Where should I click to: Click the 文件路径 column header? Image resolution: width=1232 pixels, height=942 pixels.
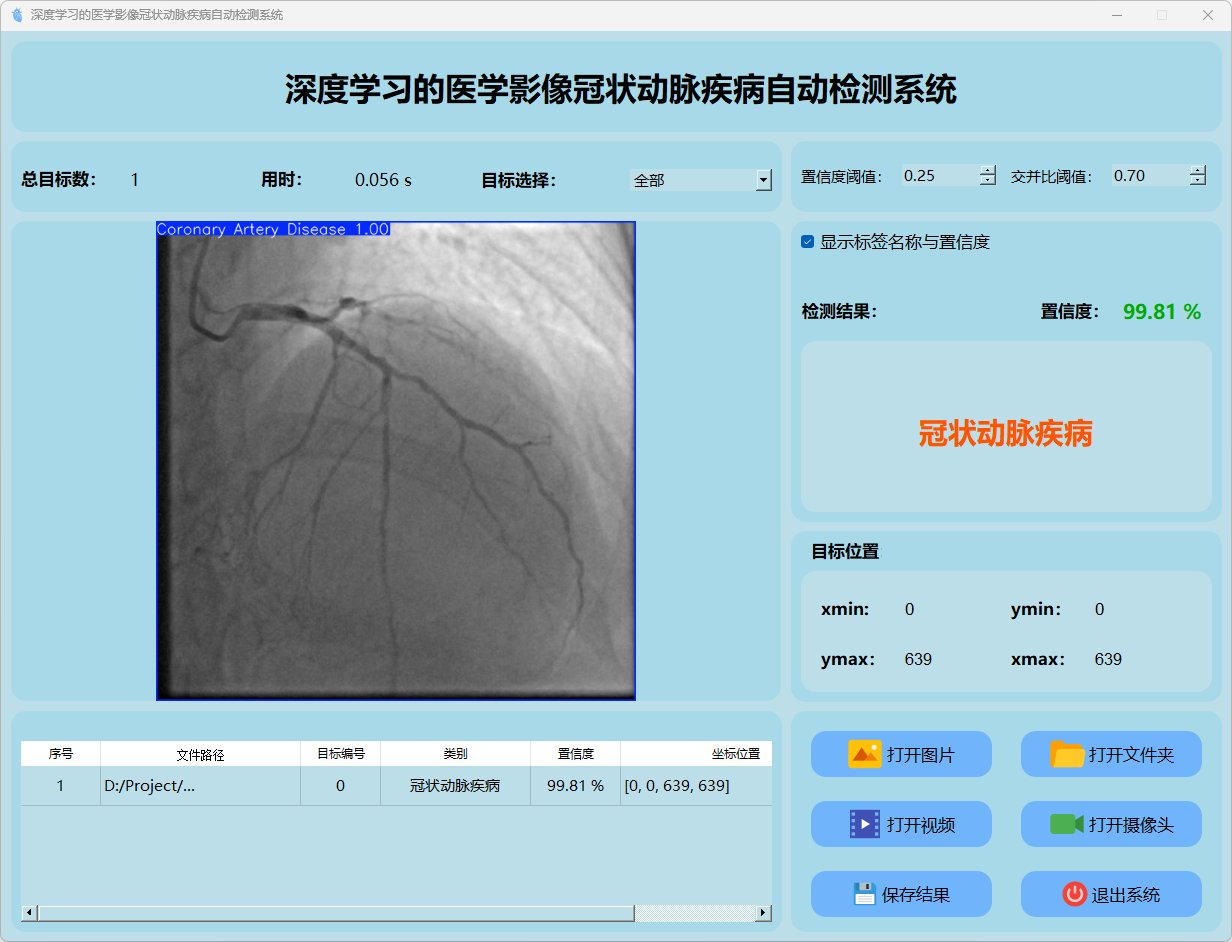click(x=200, y=754)
